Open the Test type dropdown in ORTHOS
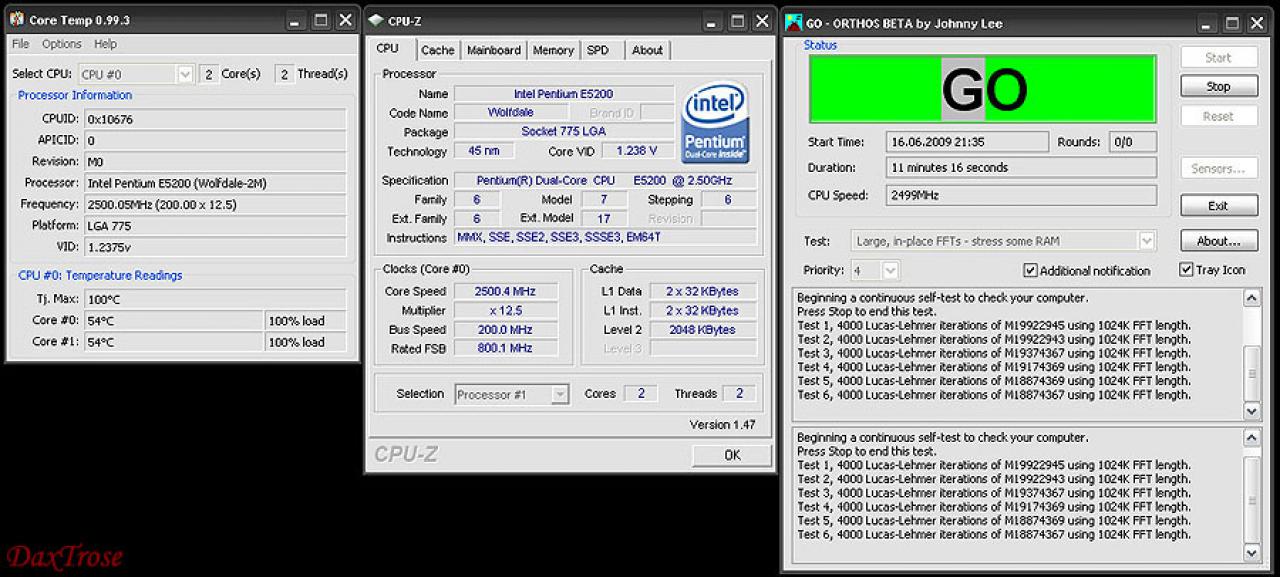The image size is (1280, 577). point(1147,241)
